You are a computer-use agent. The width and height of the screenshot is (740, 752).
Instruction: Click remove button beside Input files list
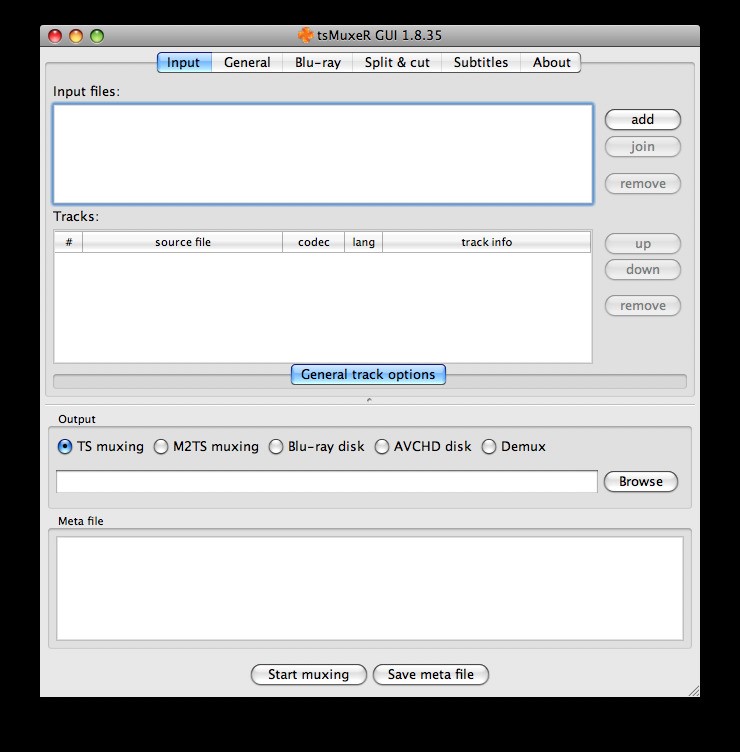(x=643, y=184)
